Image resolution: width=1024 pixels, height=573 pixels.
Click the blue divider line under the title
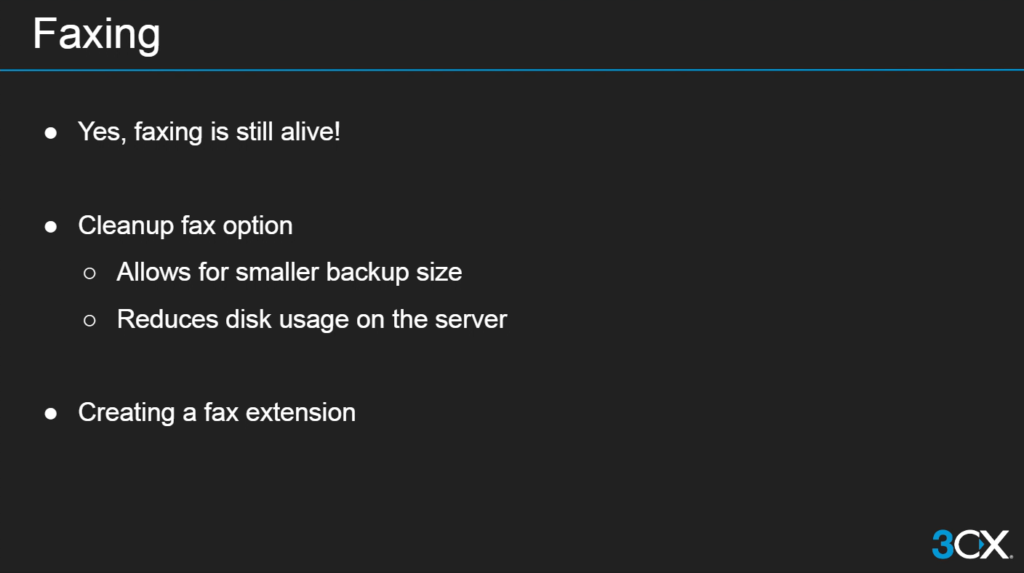[x=512, y=70]
